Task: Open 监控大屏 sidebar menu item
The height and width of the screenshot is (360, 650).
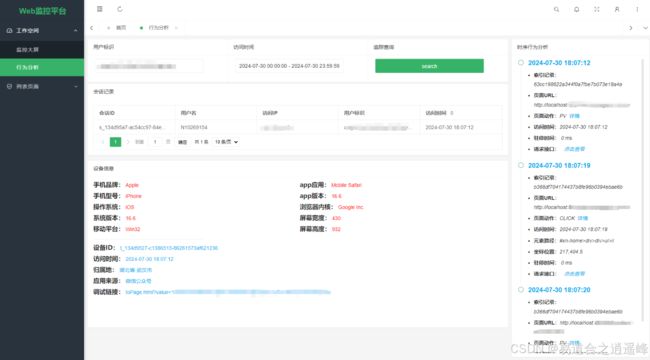Action: pos(42,50)
